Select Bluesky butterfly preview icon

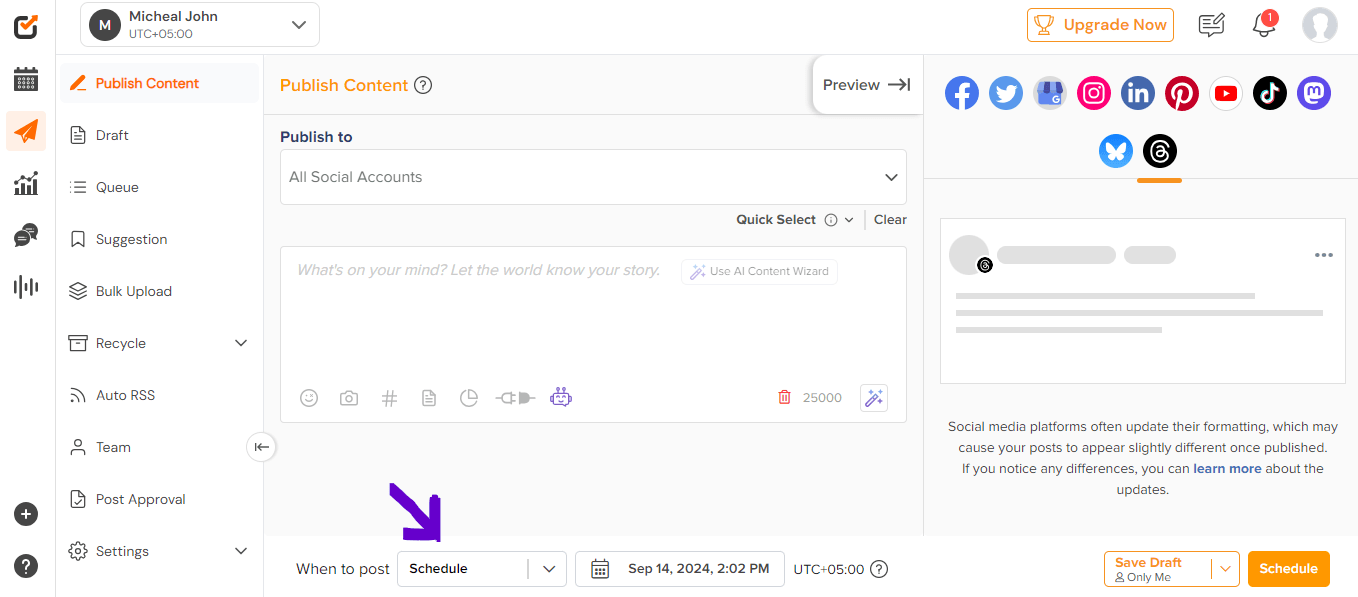click(x=1116, y=151)
